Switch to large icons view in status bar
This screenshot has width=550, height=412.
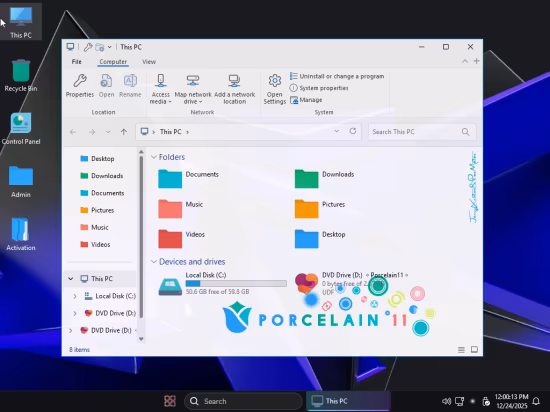click(x=474, y=349)
